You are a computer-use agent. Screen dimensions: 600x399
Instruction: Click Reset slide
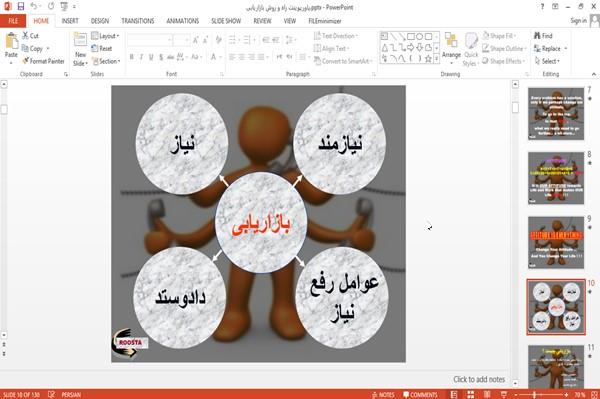click(x=102, y=48)
